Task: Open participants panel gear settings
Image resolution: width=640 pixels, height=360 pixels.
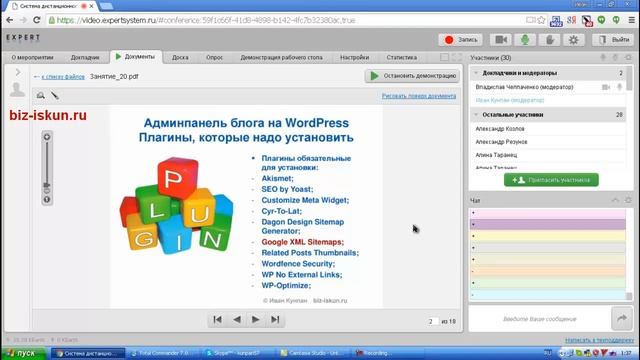Action: point(628,58)
